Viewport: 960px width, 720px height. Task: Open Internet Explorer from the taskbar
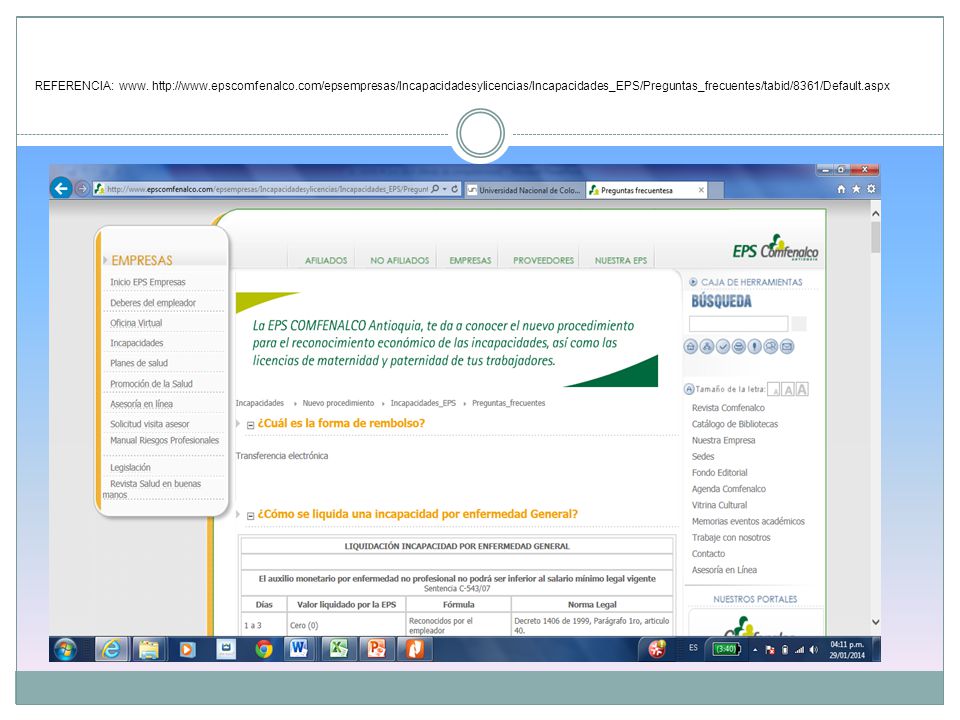coord(111,649)
